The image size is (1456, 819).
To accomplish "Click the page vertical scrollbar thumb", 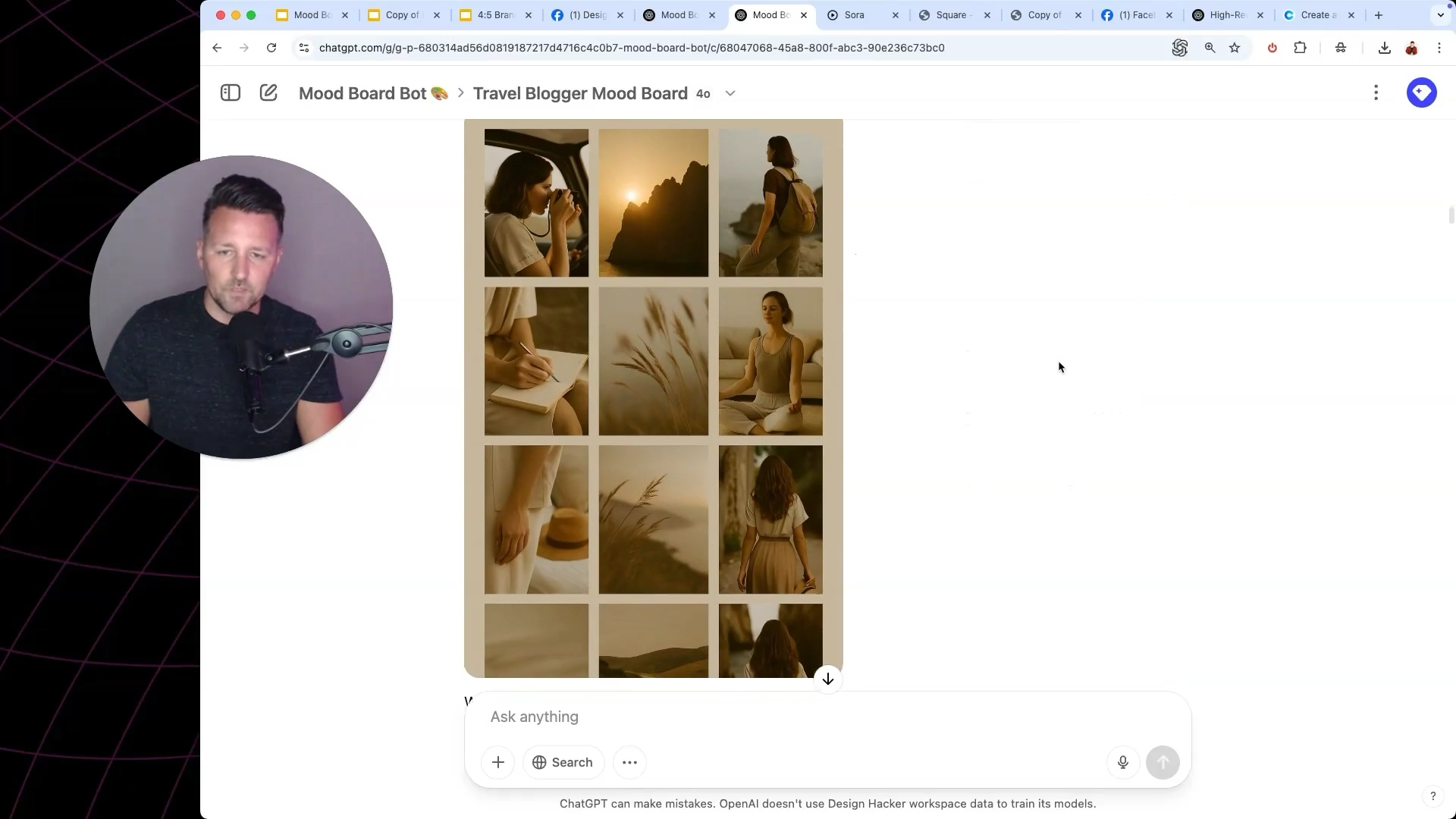I will pos(1451,215).
